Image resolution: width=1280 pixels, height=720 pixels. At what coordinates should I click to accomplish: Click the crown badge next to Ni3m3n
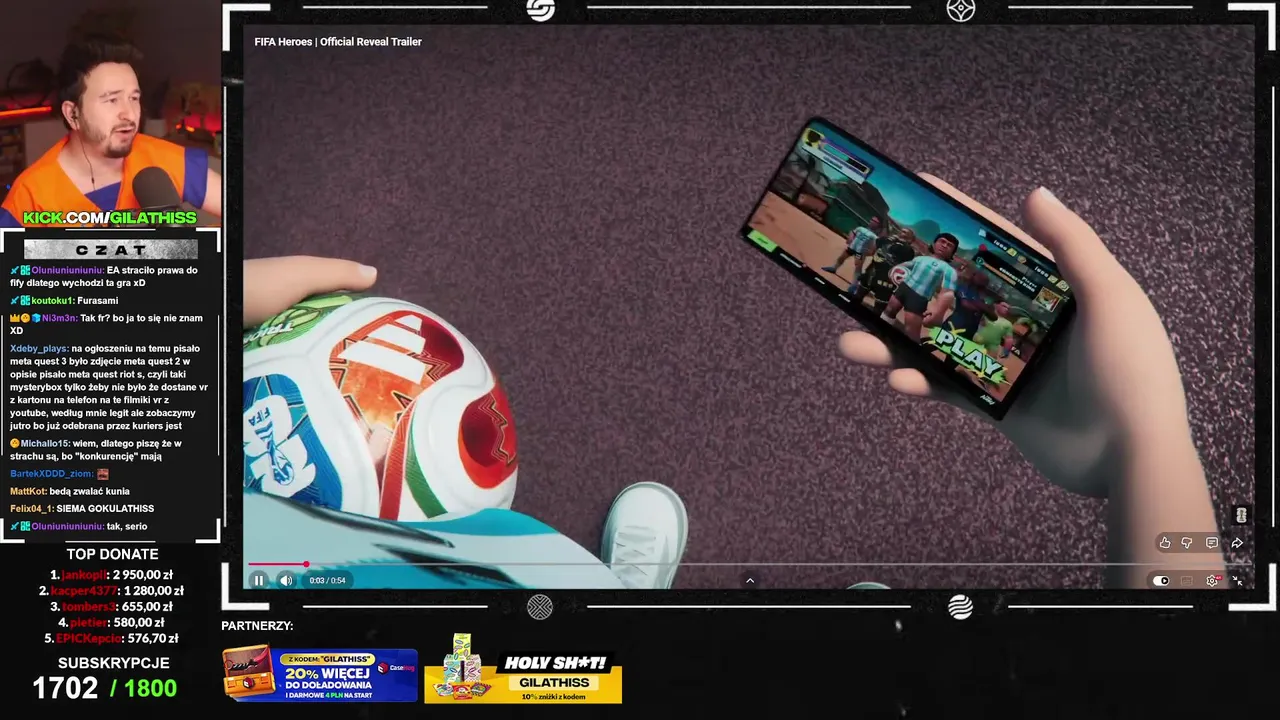[x=15, y=318]
